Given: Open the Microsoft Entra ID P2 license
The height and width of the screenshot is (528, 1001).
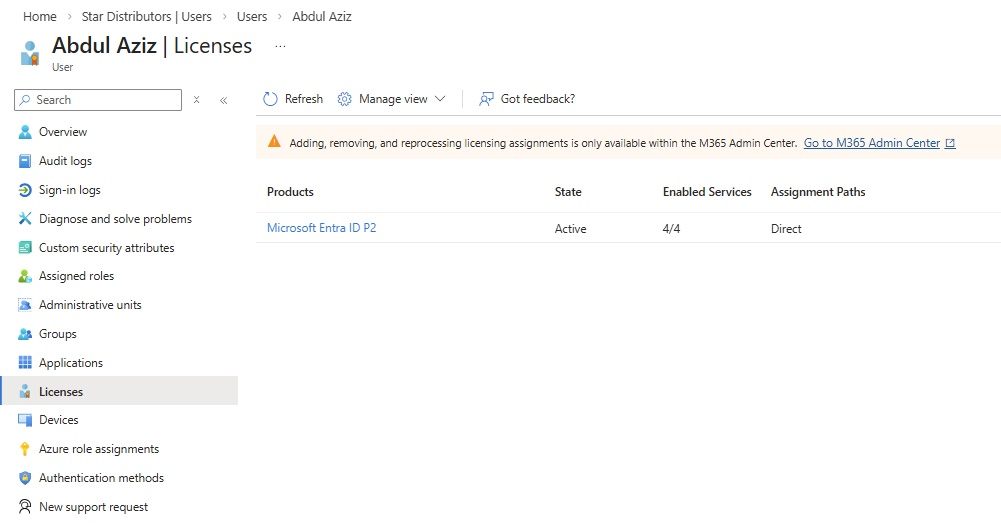Looking at the screenshot, I should (321, 228).
